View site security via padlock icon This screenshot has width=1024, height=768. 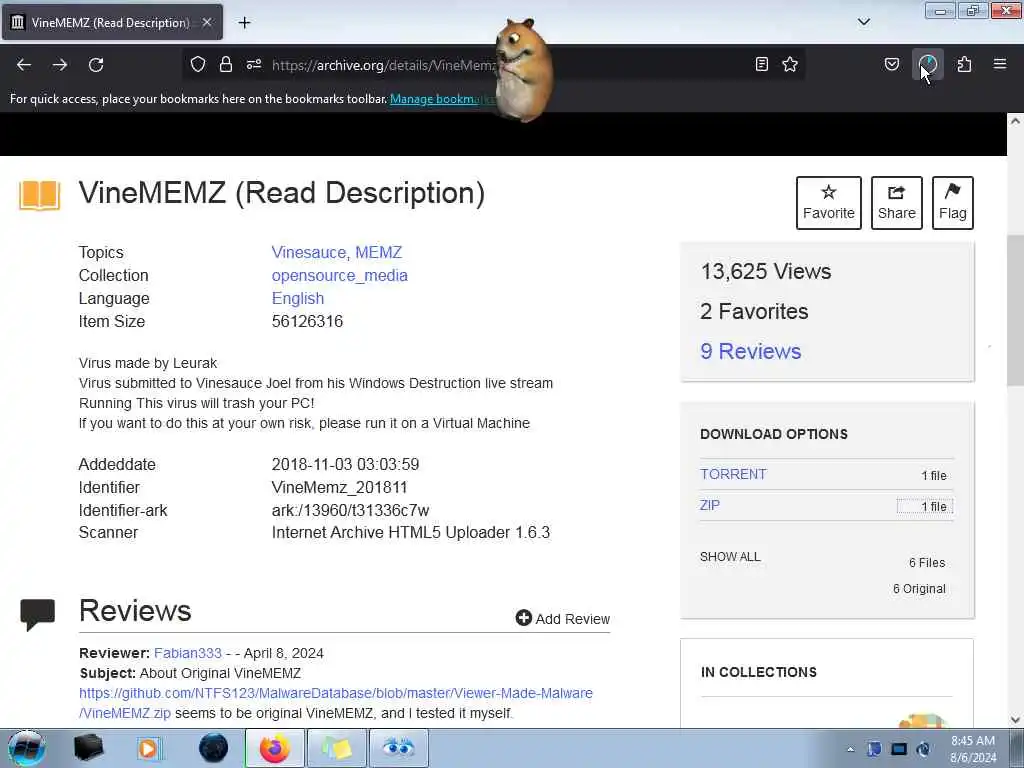226,64
